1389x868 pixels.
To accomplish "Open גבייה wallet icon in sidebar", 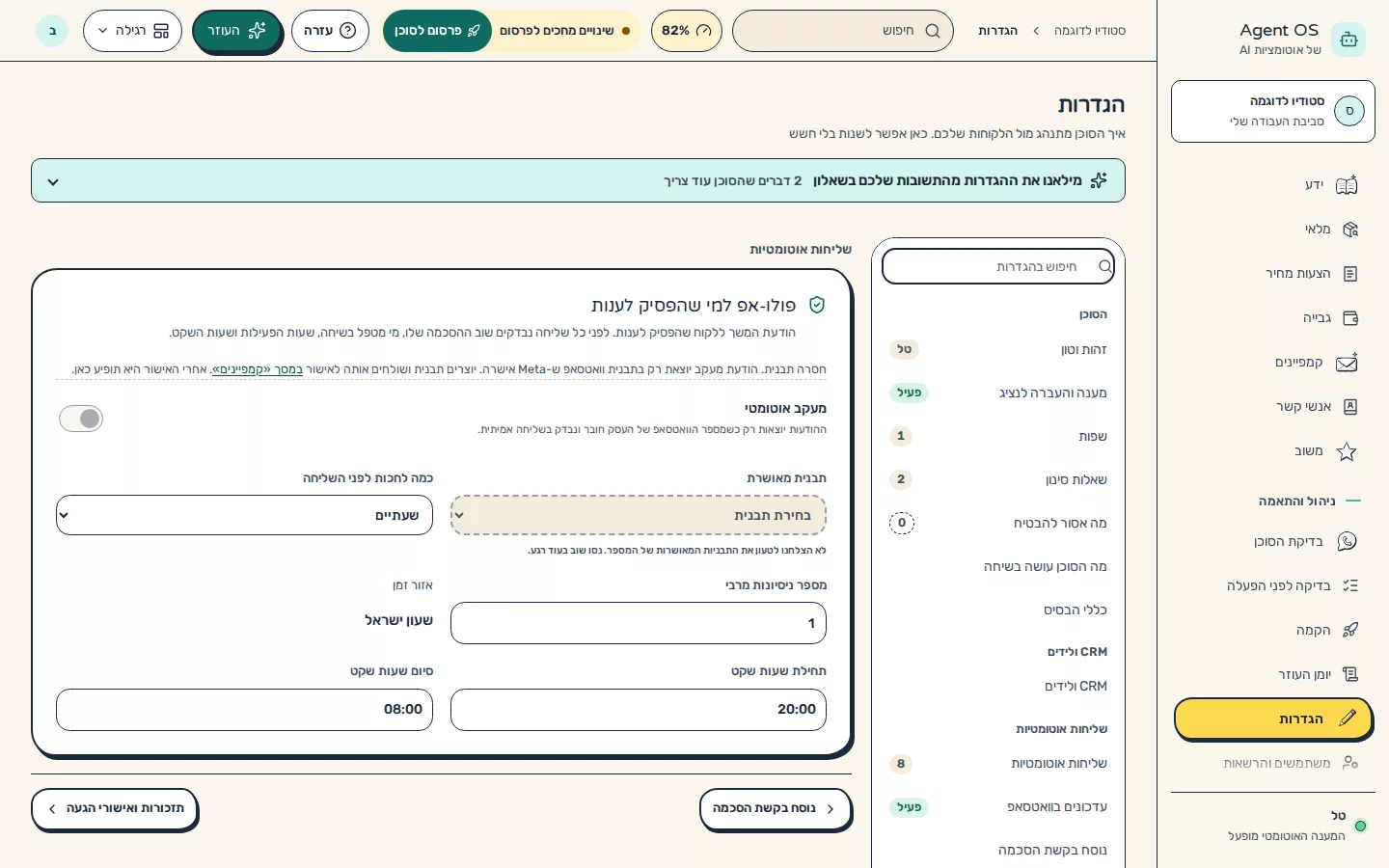I will coord(1350,318).
